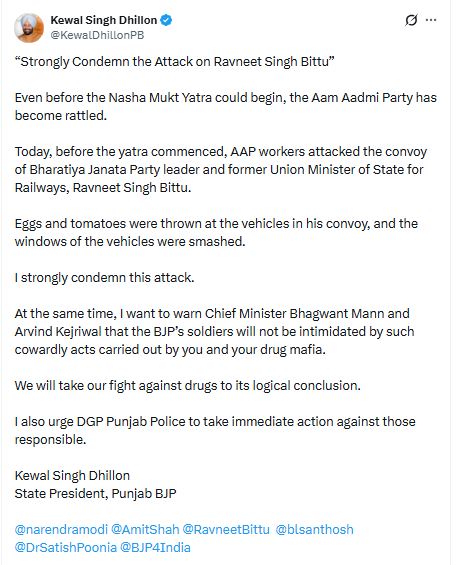Viewport: 457px width, 565px height.
Task: Click the "State President, Punjab BJP" signature line
Action: [x=96, y=494]
